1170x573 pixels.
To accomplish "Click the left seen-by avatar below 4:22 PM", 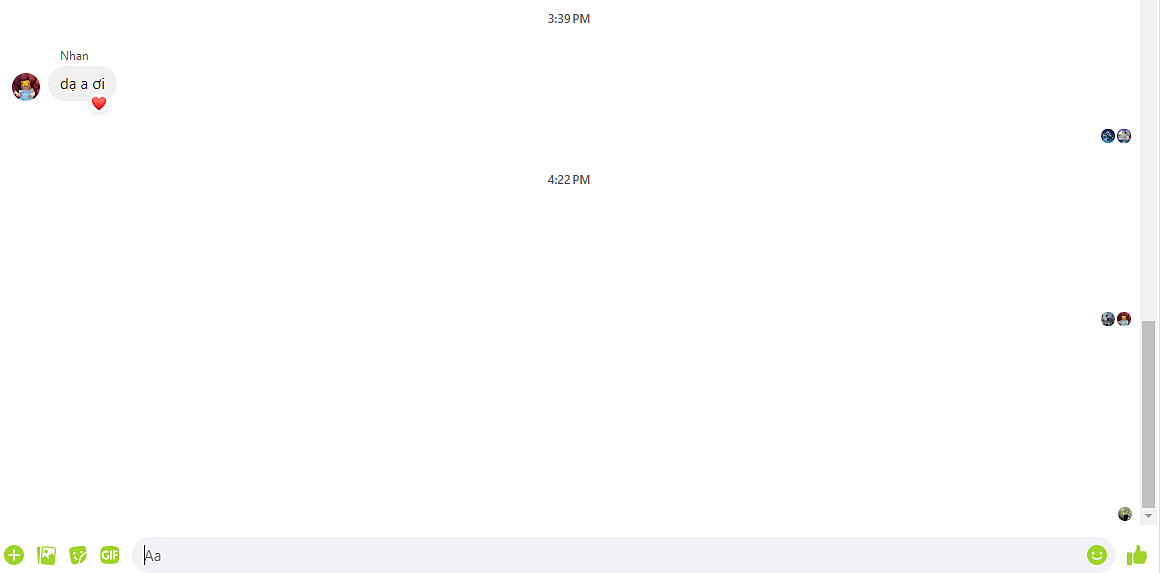I will click(1108, 319).
